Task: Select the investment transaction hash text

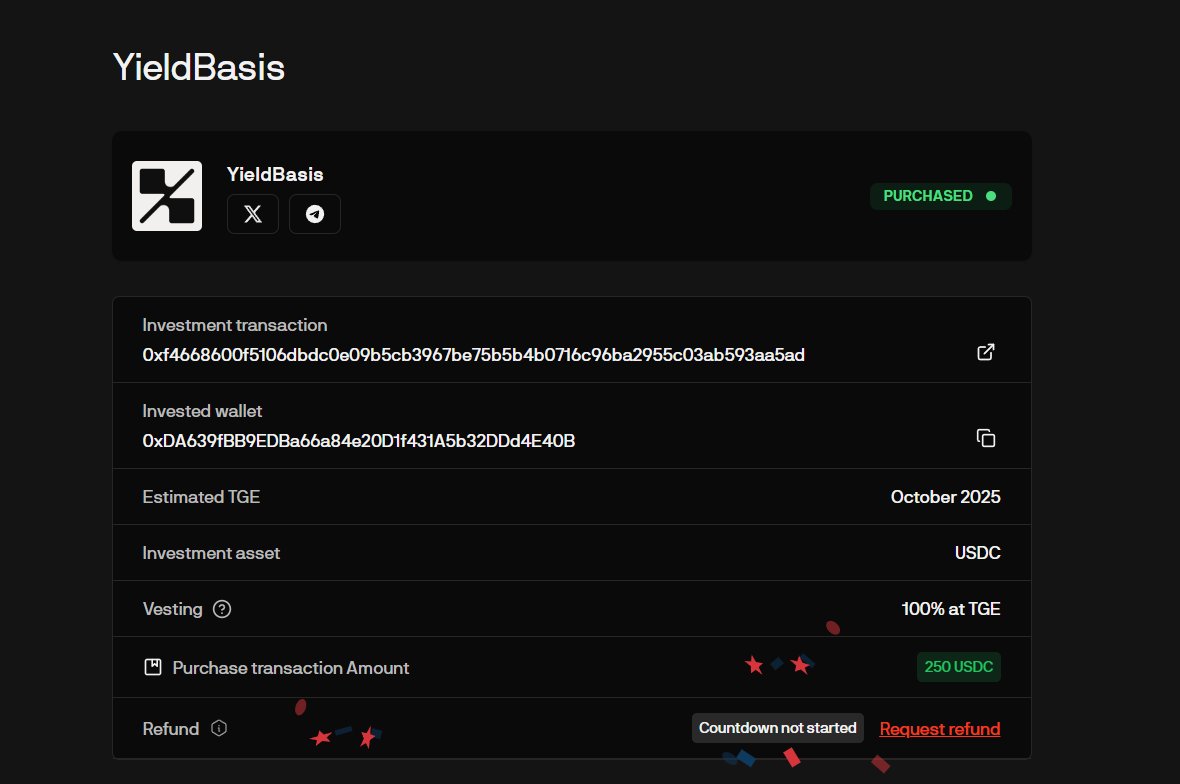Action: coord(473,354)
